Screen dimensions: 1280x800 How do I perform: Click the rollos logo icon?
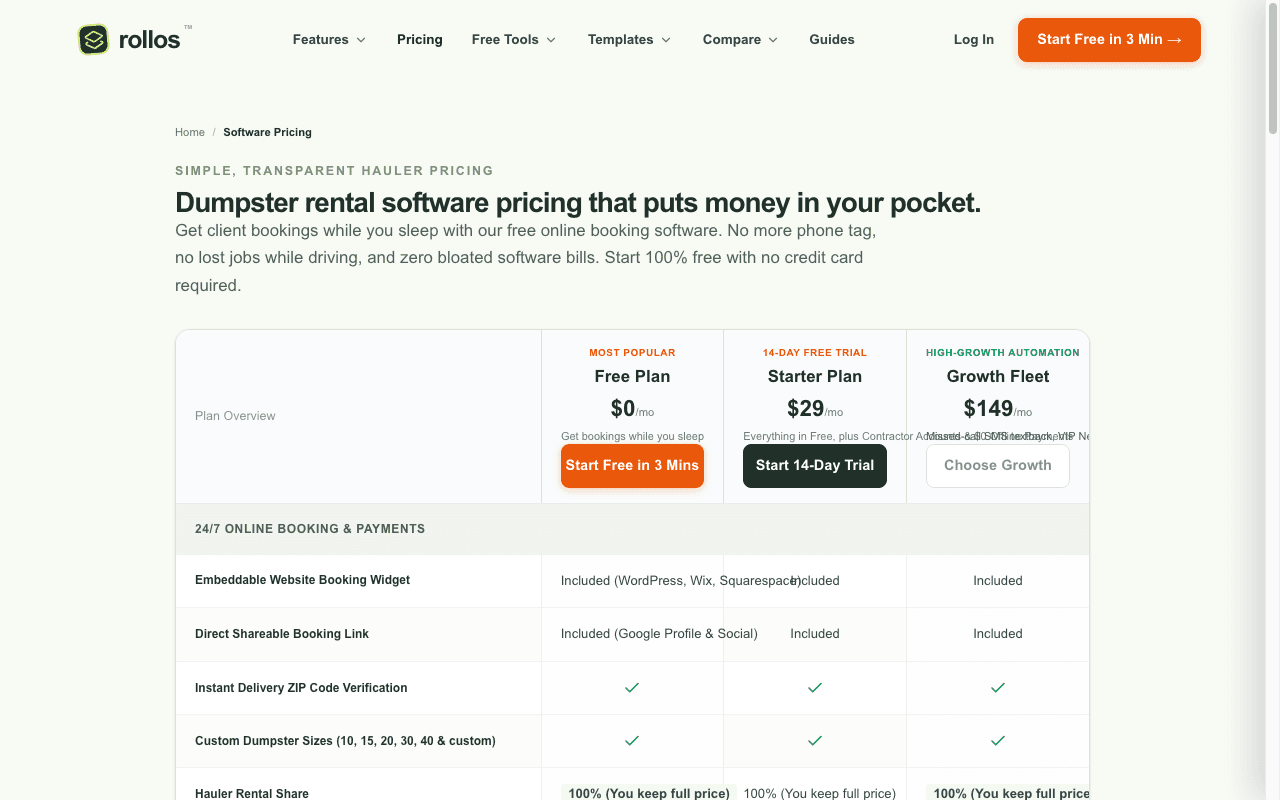tap(94, 39)
